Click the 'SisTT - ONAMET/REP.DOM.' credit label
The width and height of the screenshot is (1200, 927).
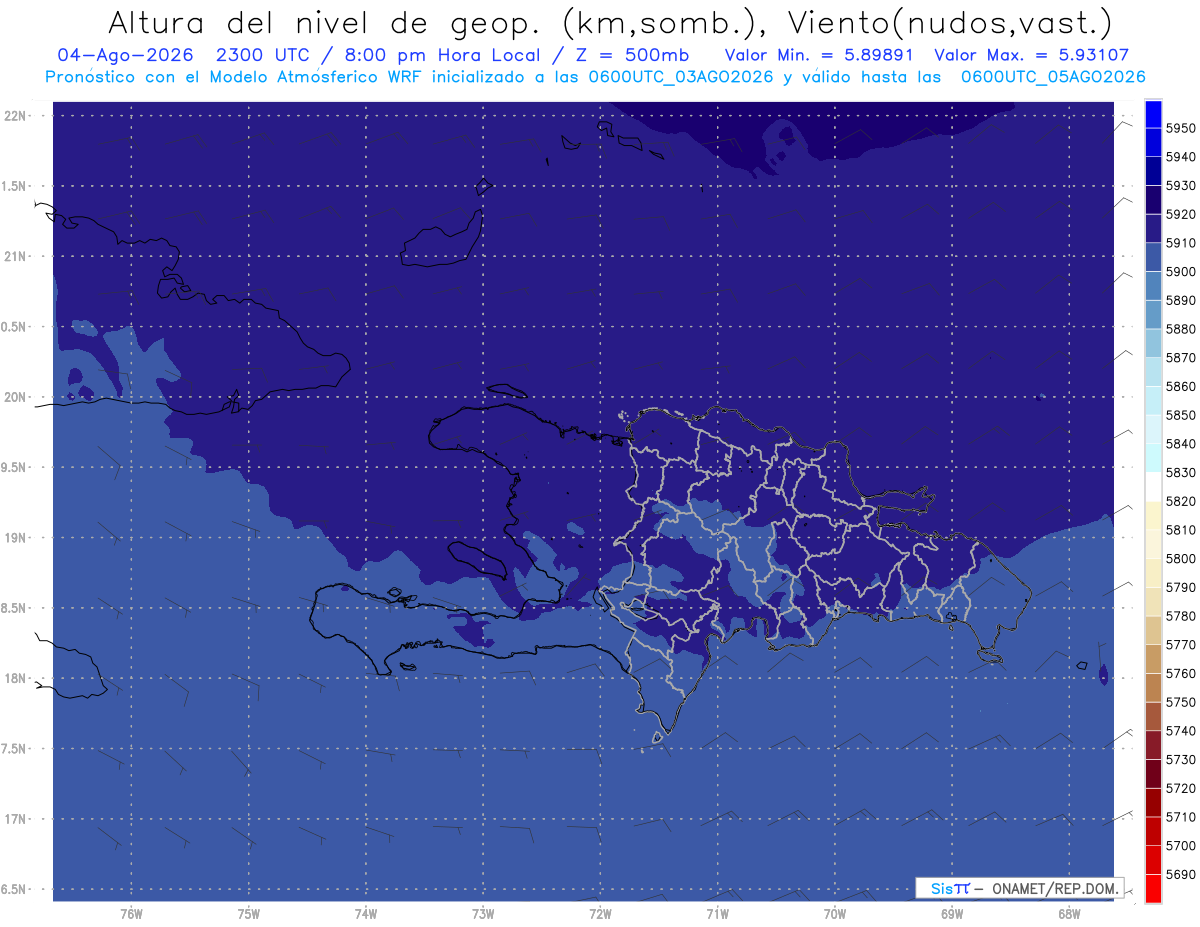[x=1019, y=888]
